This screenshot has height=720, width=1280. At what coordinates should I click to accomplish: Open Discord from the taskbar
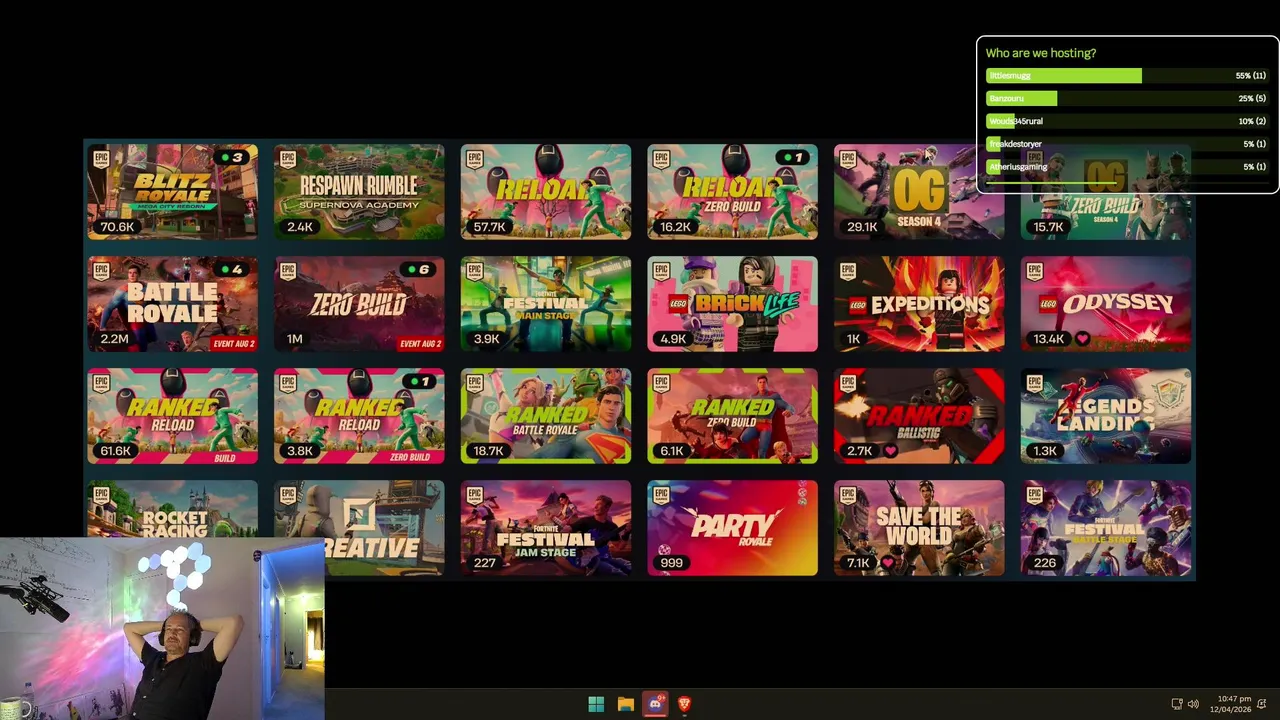(655, 704)
